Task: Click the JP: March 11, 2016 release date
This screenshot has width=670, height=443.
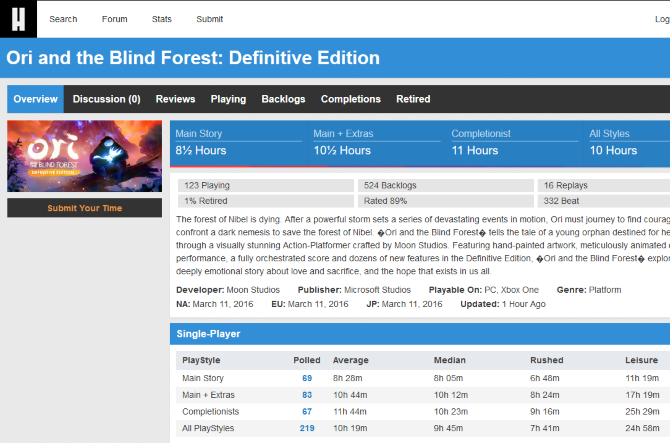Action: [404, 304]
